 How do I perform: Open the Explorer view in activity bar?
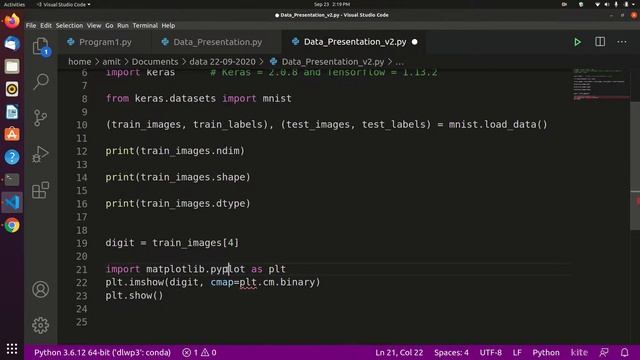[x=40, y=47]
